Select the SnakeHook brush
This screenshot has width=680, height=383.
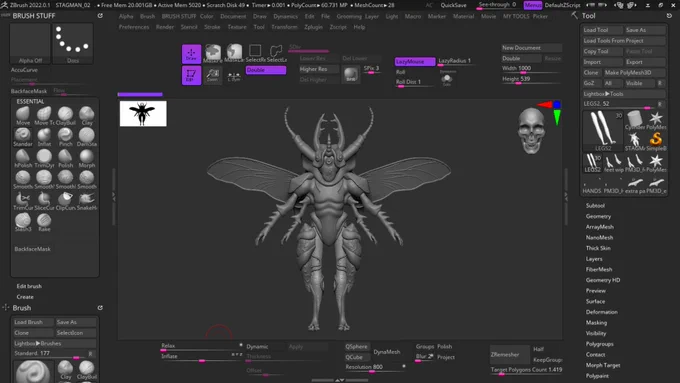87,200
